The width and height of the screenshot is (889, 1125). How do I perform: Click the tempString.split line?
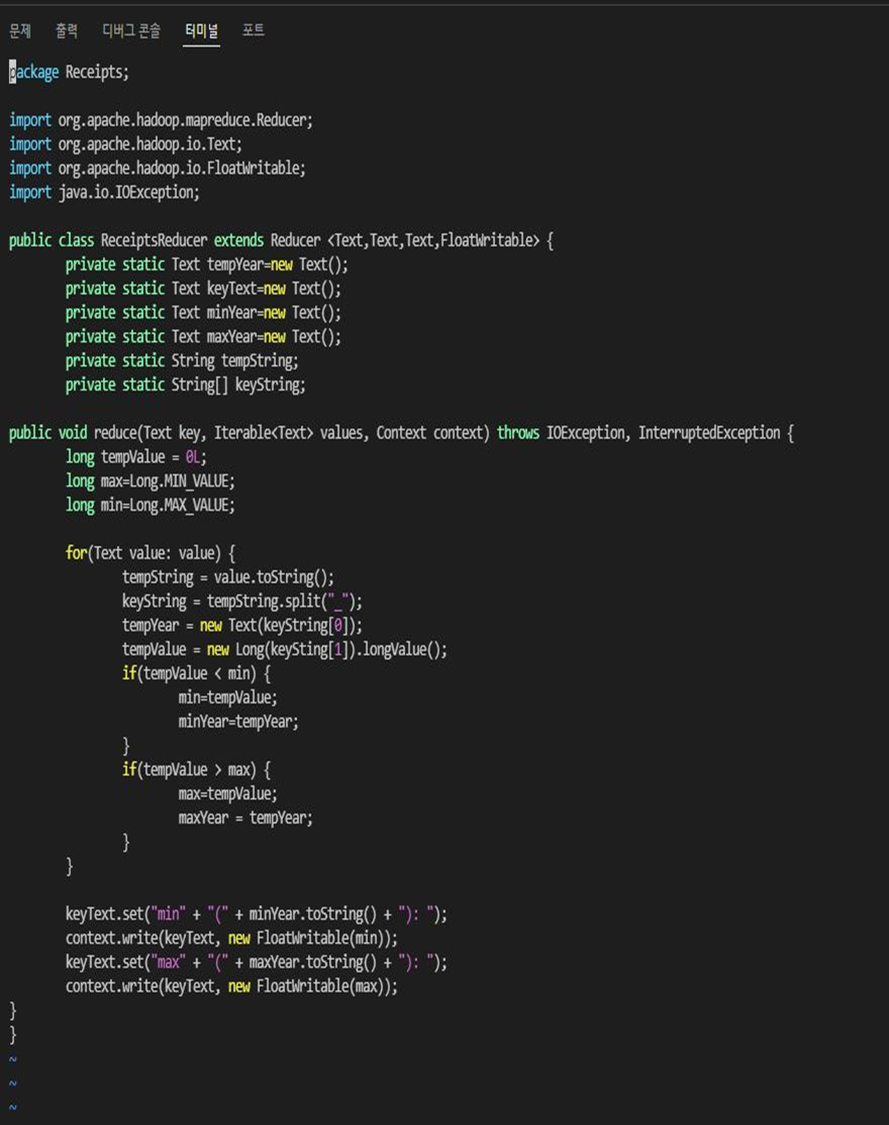(x=242, y=601)
